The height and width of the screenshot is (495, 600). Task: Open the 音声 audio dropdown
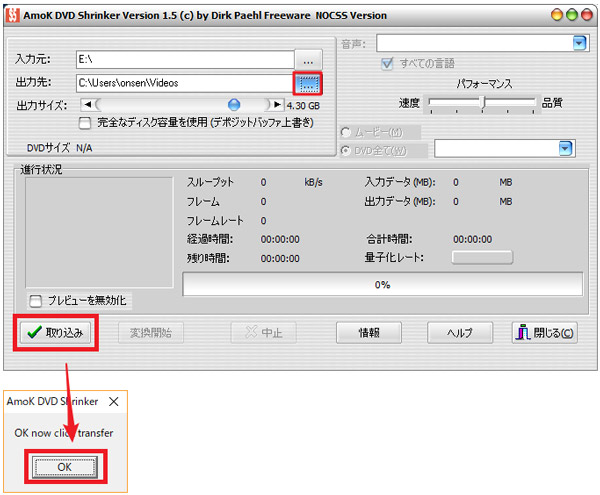click(579, 42)
